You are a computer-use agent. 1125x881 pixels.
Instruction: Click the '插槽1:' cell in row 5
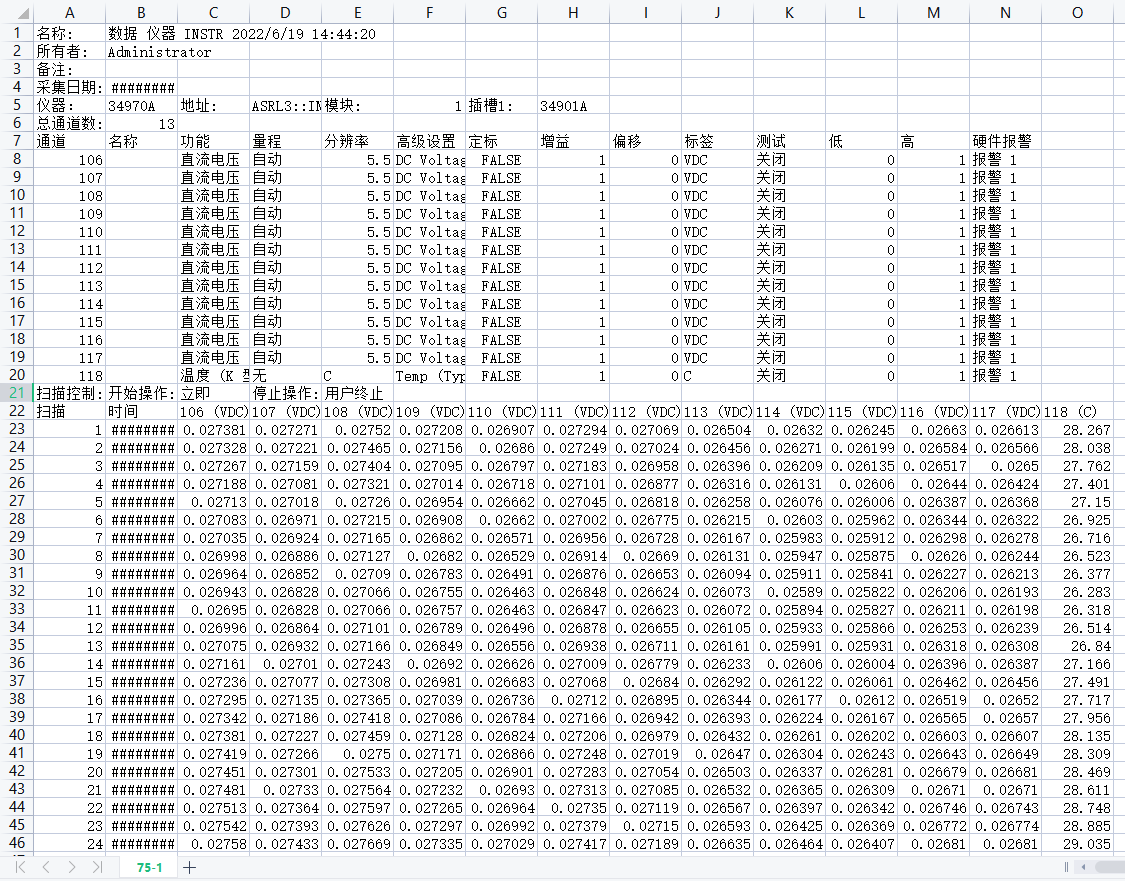(x=502, y=105)
